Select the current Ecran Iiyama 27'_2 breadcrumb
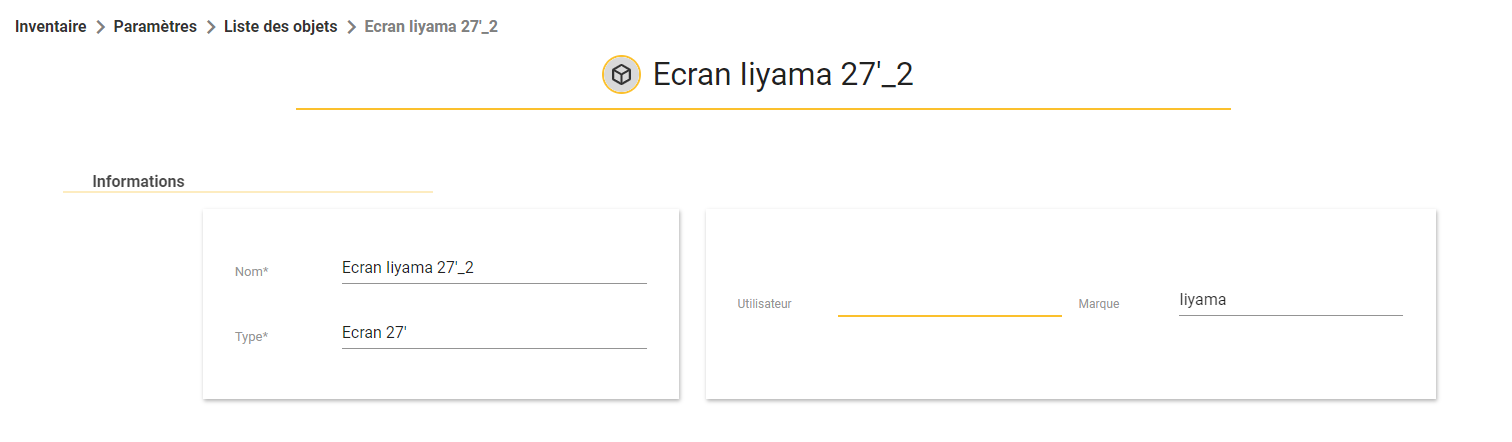The width and height of the screenshot is (1512, 442). (x=431, y=27)
